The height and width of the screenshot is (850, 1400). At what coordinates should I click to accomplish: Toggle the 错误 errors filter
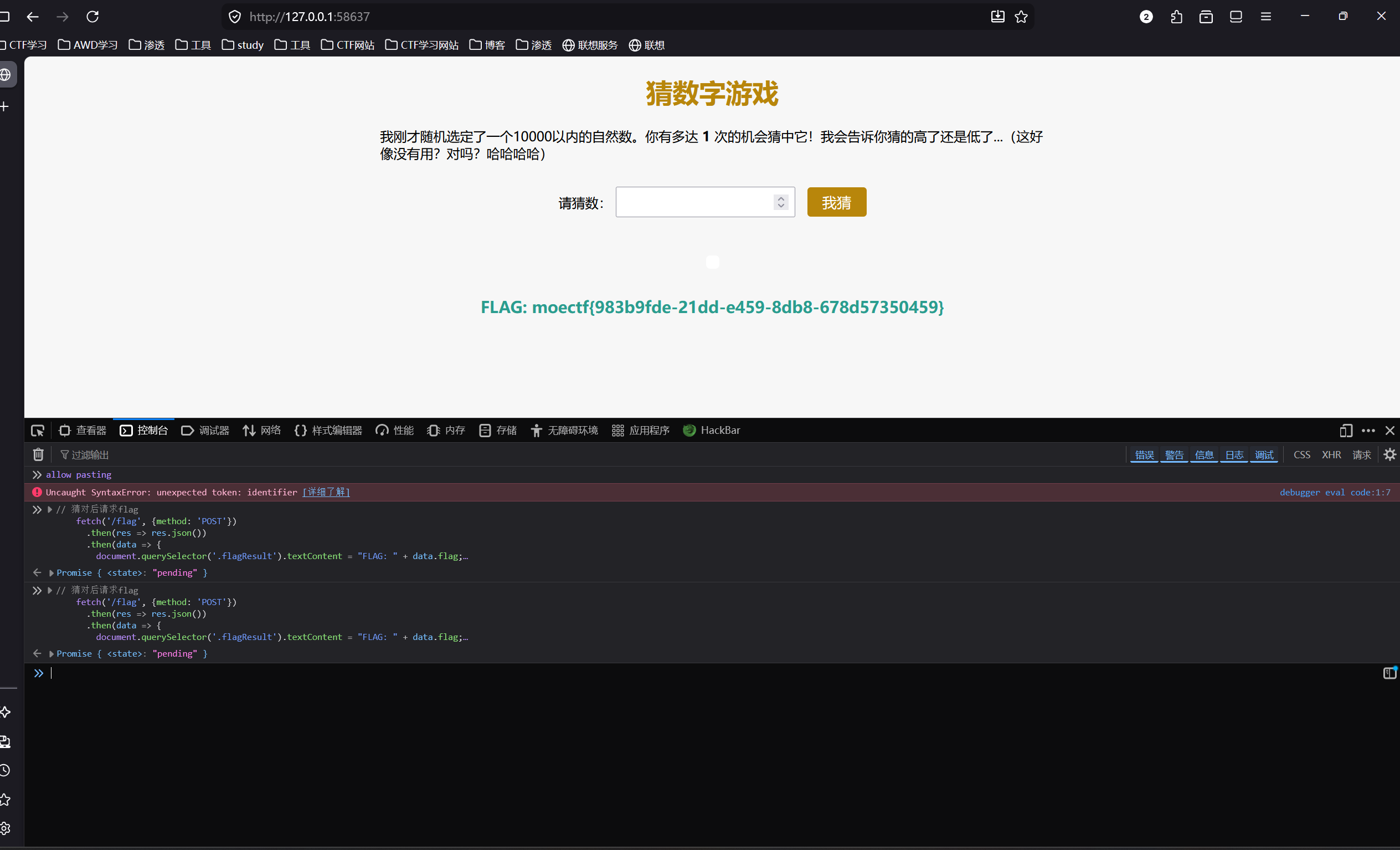(x=1144, y=455)
